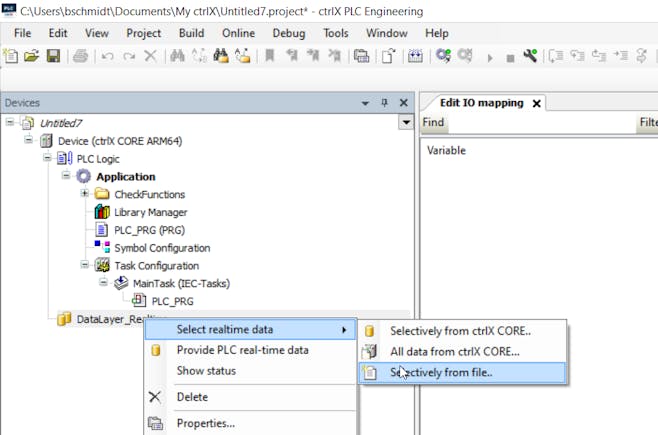Pin the Devices panel with auto-hide icon

[384, 102]
